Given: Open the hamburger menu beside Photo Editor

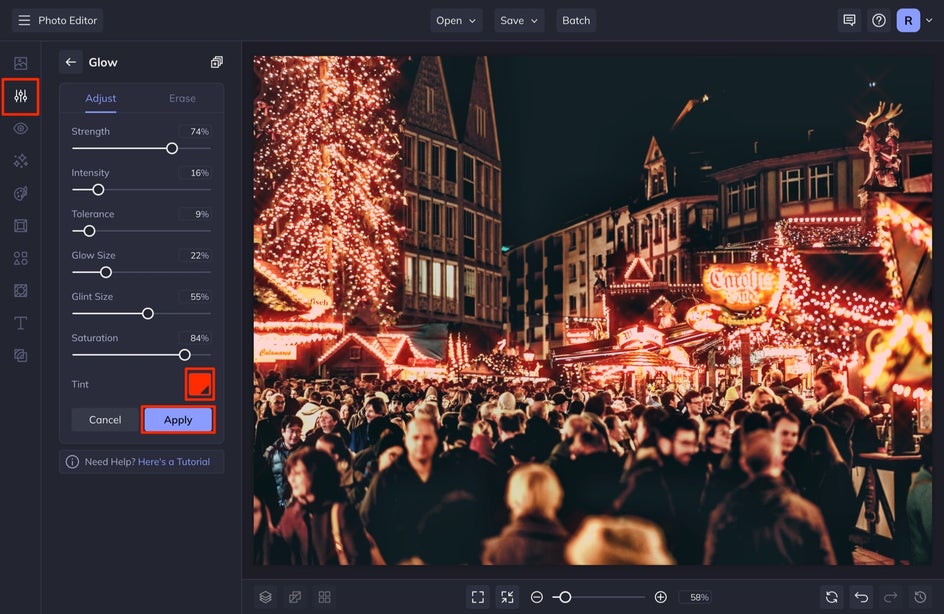Looking at the screenshot, I should pyautogui.click(x=24, y=20).
